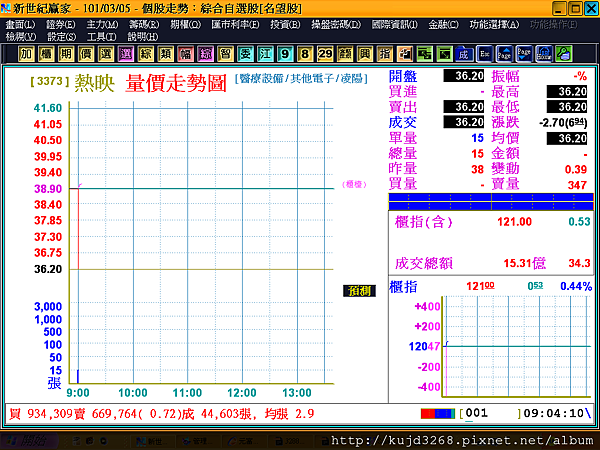
Task: Click the Home toolbar icon
Action: pyautogui.click(x=544, y=54)
